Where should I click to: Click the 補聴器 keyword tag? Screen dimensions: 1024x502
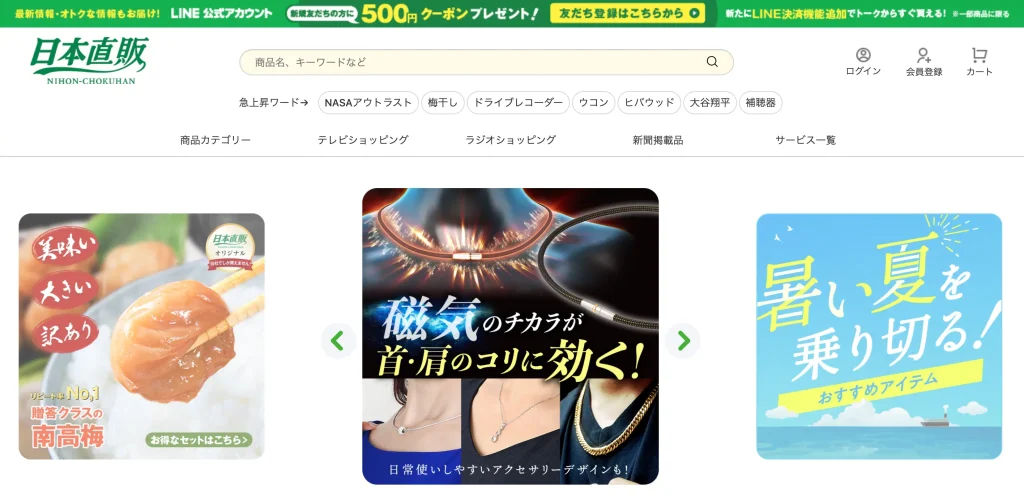tap(760, 102)
